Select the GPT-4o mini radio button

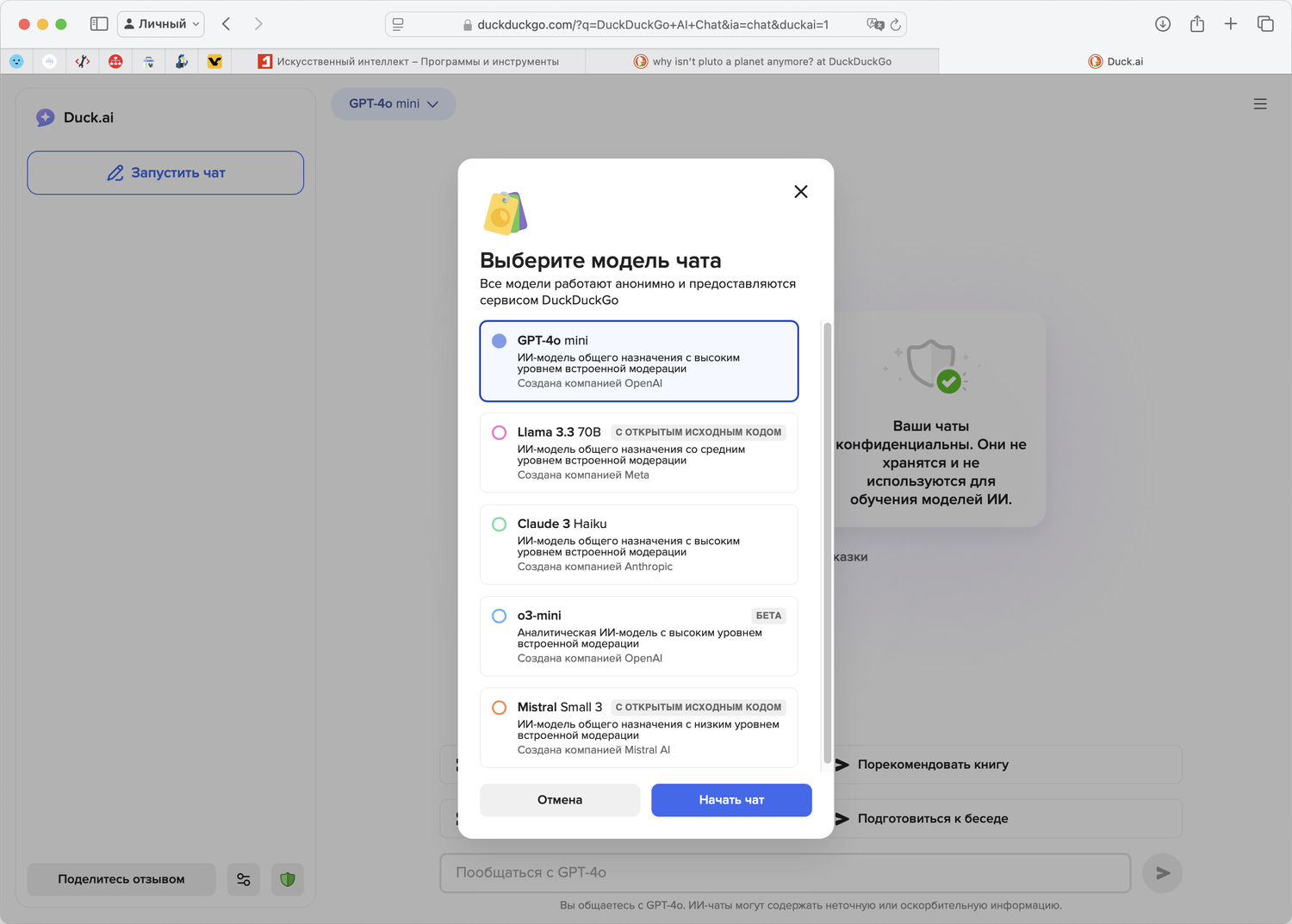point(499,341)
